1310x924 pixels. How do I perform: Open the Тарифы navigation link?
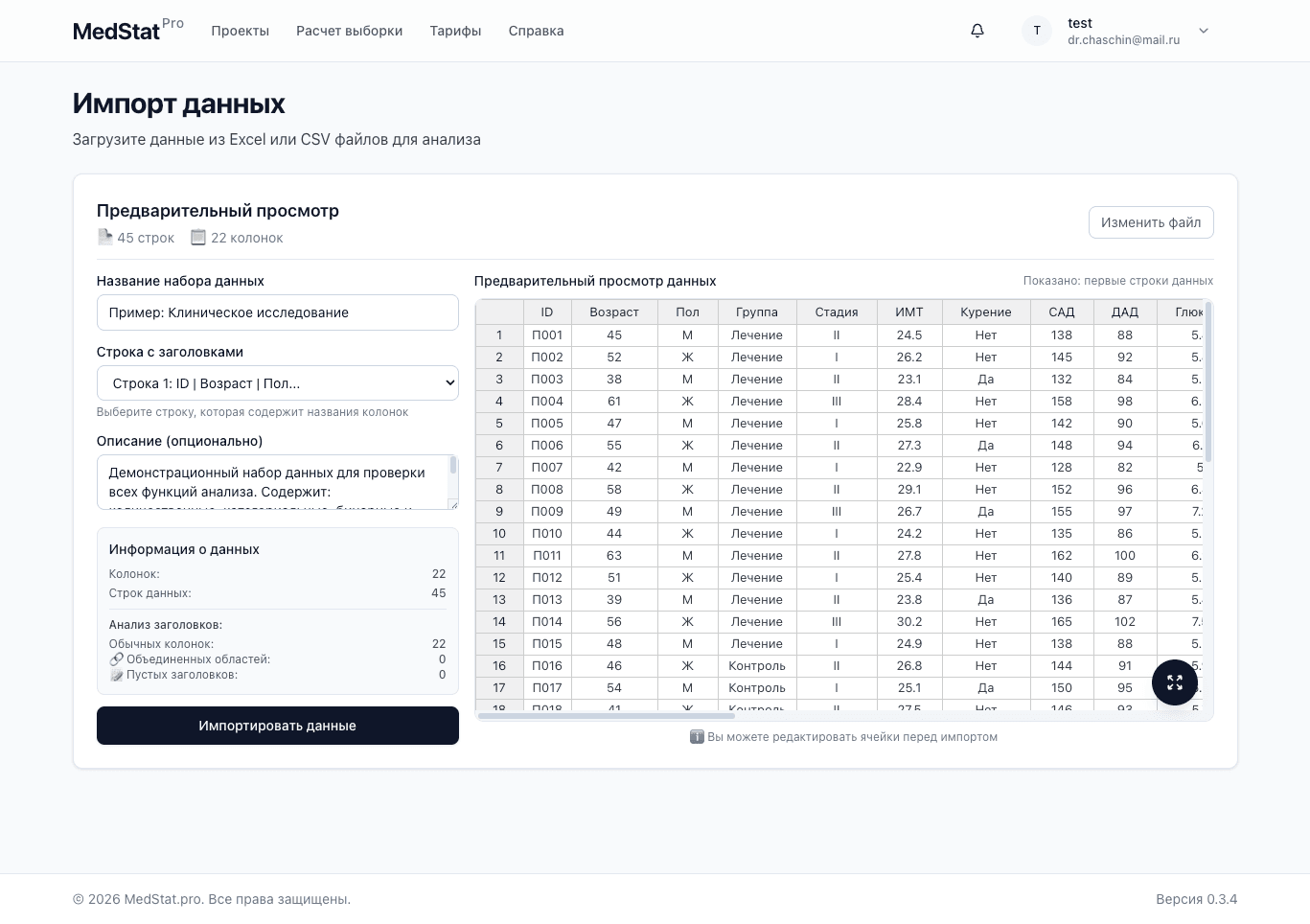[x=456, y=31]
